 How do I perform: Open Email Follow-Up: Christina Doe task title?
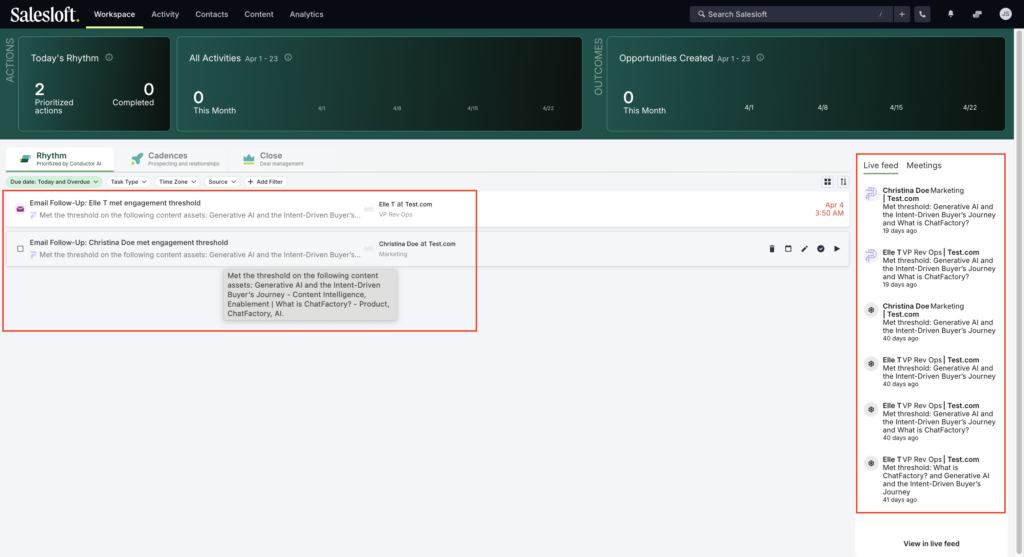click(x=129, y=243)
